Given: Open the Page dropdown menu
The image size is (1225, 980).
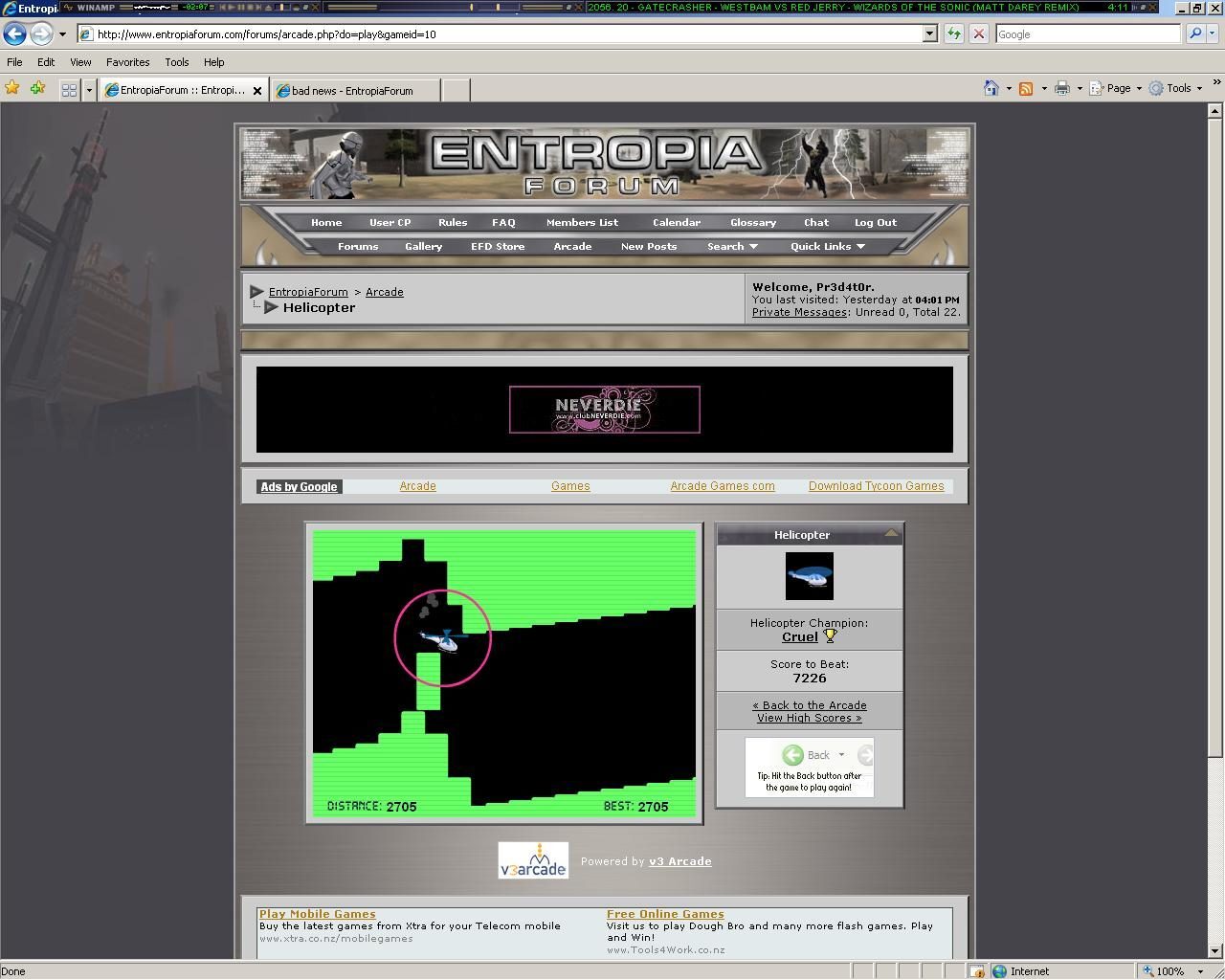Looking at the screenshot, I should 1113,87.
